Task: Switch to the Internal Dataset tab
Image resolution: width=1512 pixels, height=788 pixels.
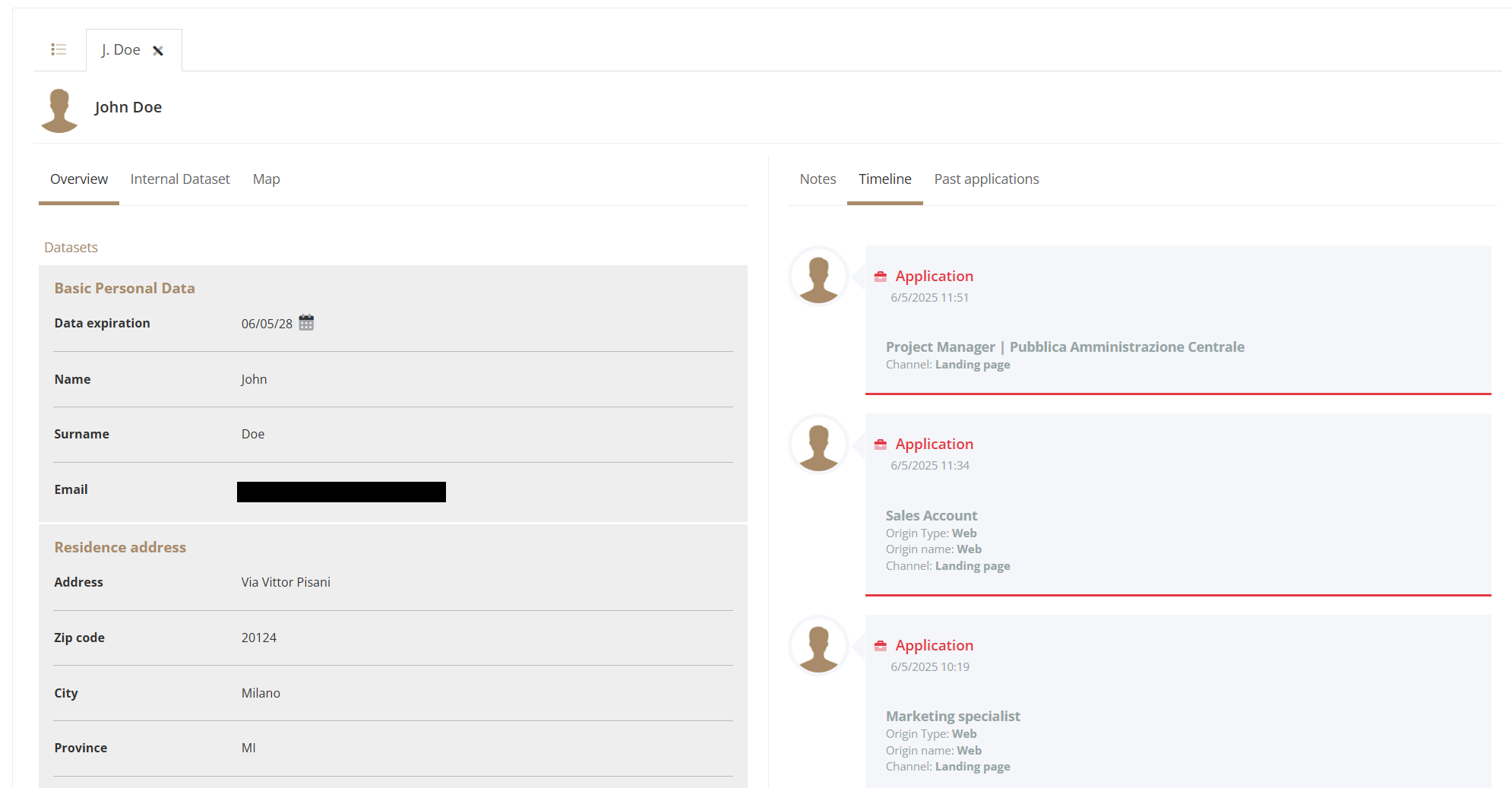Action: (180, 179)
